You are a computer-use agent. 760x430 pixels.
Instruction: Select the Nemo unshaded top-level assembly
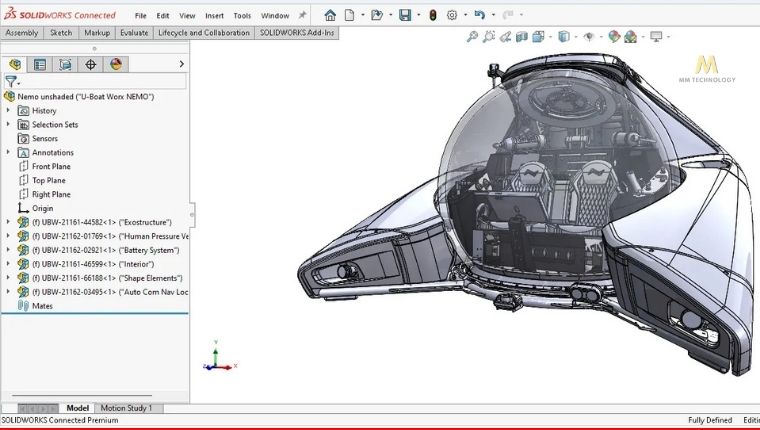(x=86, y=96)
